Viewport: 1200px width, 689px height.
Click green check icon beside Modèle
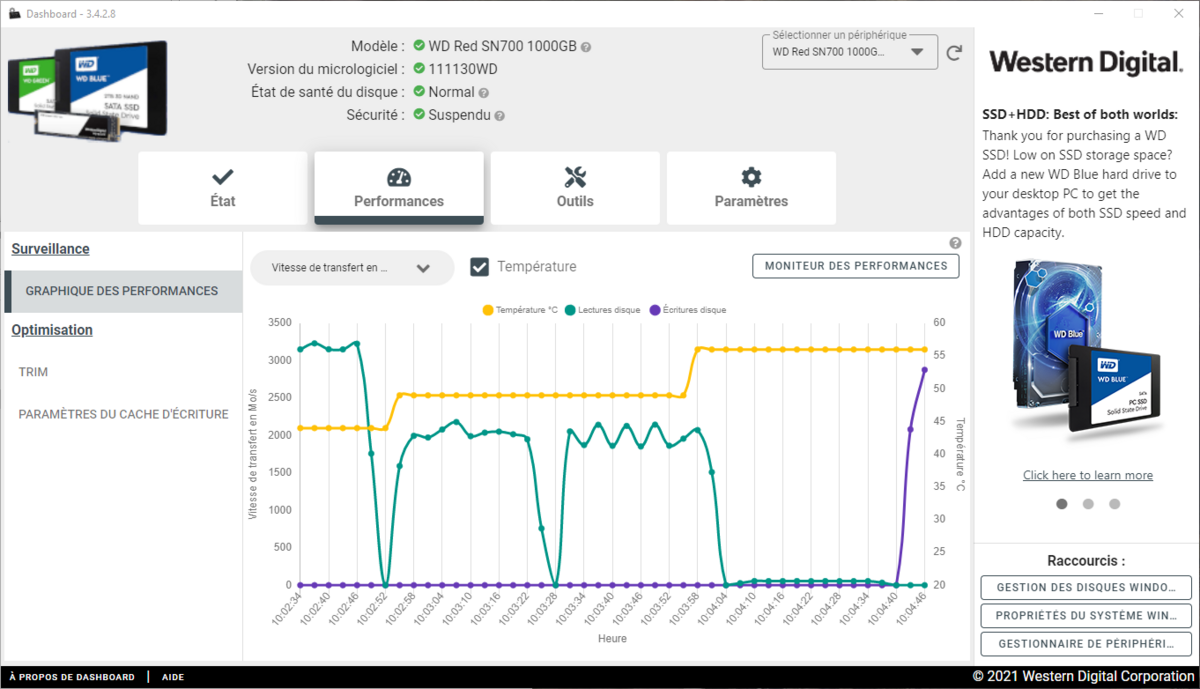tap(419, 46)
